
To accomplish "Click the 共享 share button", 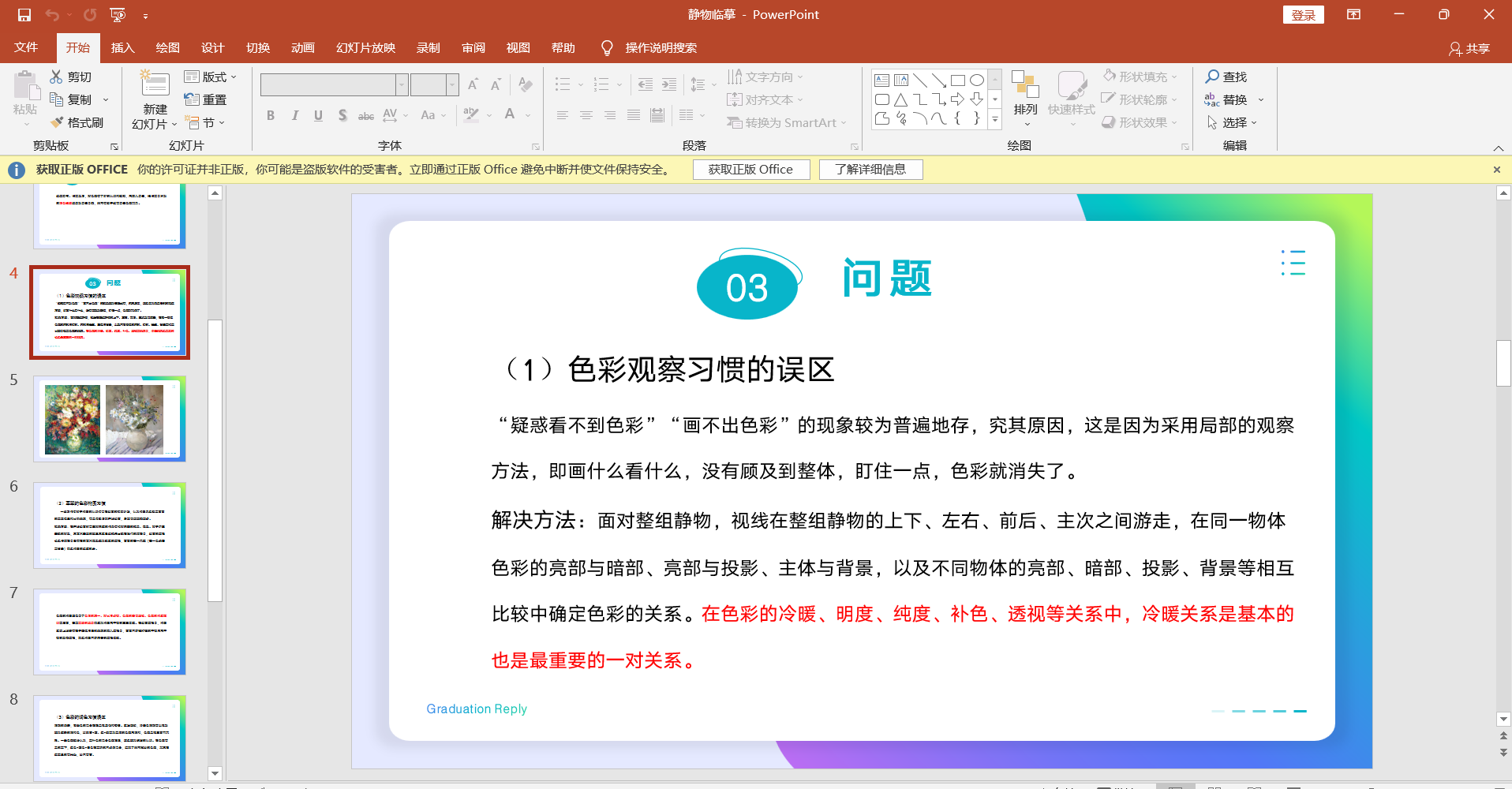I will (x=1469, y=48).
